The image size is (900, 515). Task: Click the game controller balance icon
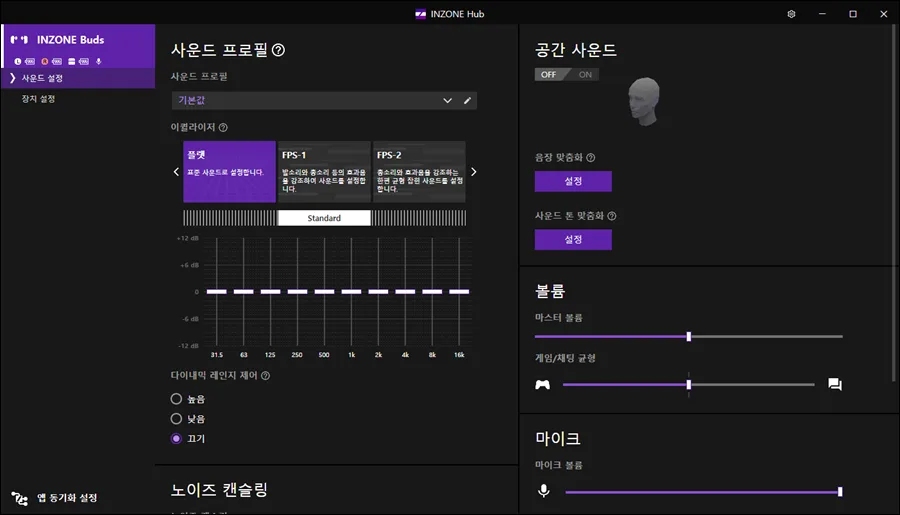pyautogui.click(x=542, y=385)
